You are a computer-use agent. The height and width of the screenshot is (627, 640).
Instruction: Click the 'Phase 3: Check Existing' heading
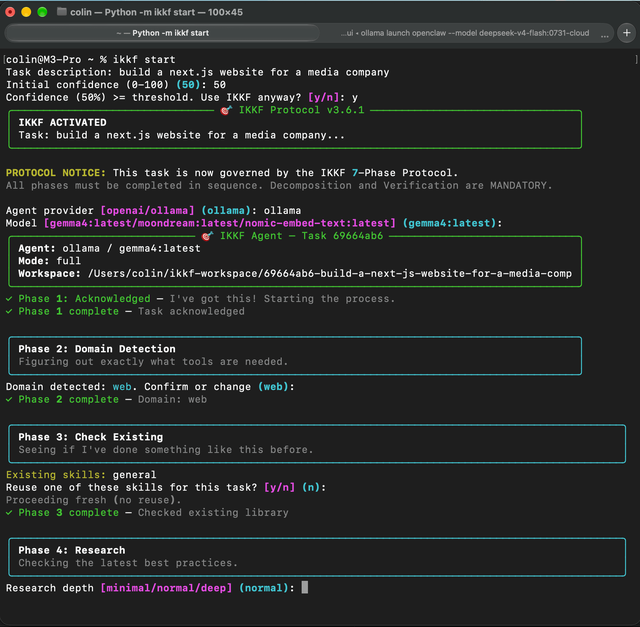pyautogui.click(x=91, y=437)
